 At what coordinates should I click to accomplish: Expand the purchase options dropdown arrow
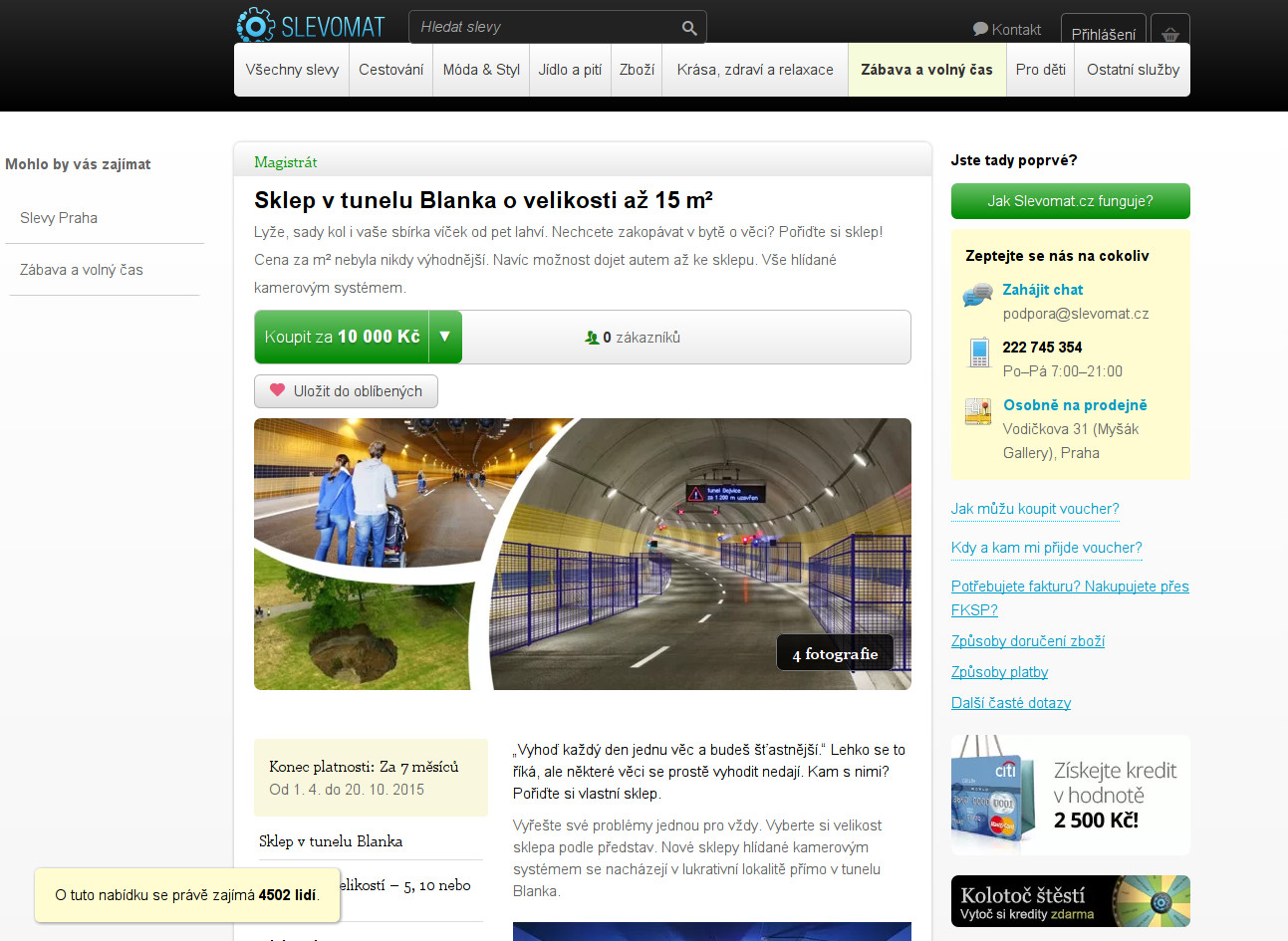point(445,337)
